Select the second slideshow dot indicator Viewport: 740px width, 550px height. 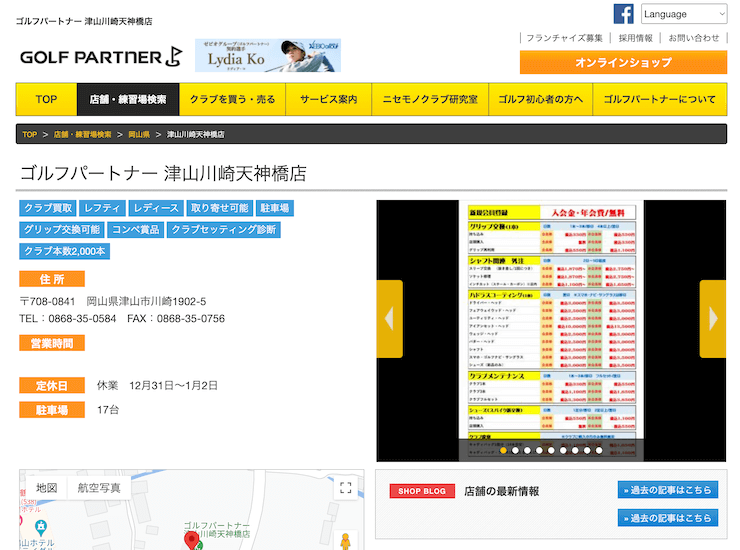[515, 450]
